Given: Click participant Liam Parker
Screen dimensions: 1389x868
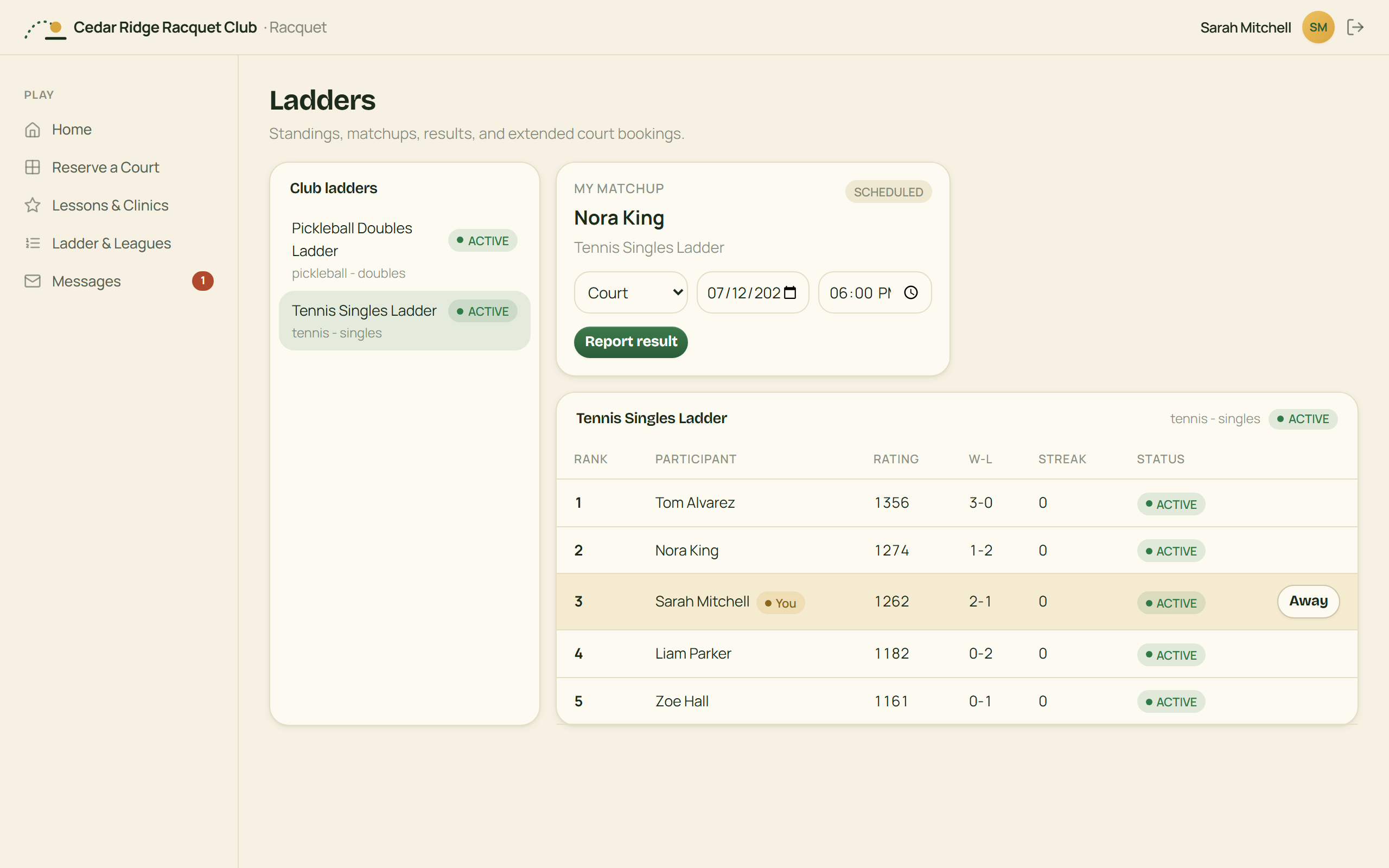Looking at the screenshot, I should coord(693,653).
